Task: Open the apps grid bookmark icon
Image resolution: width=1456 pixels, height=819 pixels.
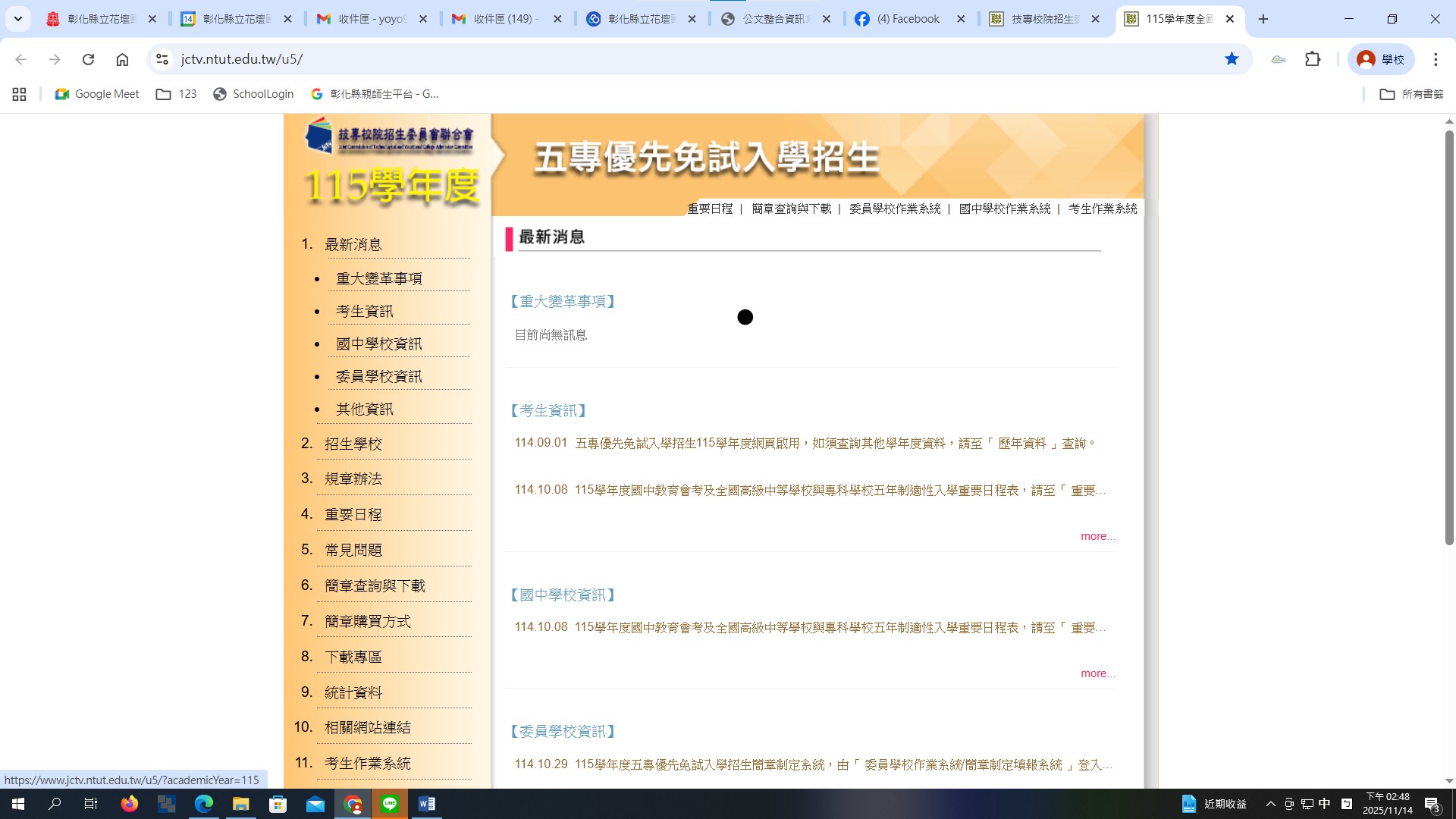Action: 19,94
